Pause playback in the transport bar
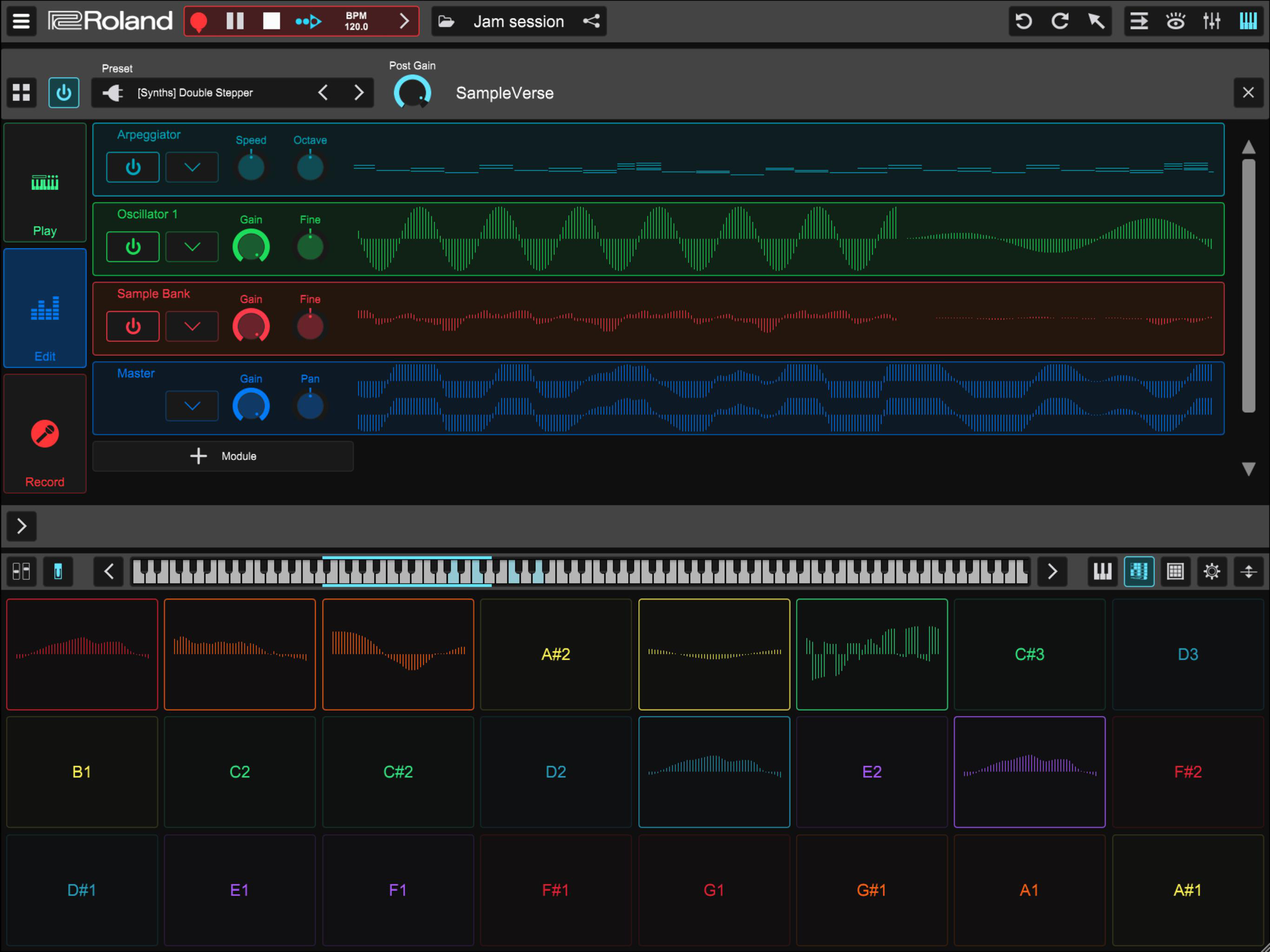 tap(235, 21)
